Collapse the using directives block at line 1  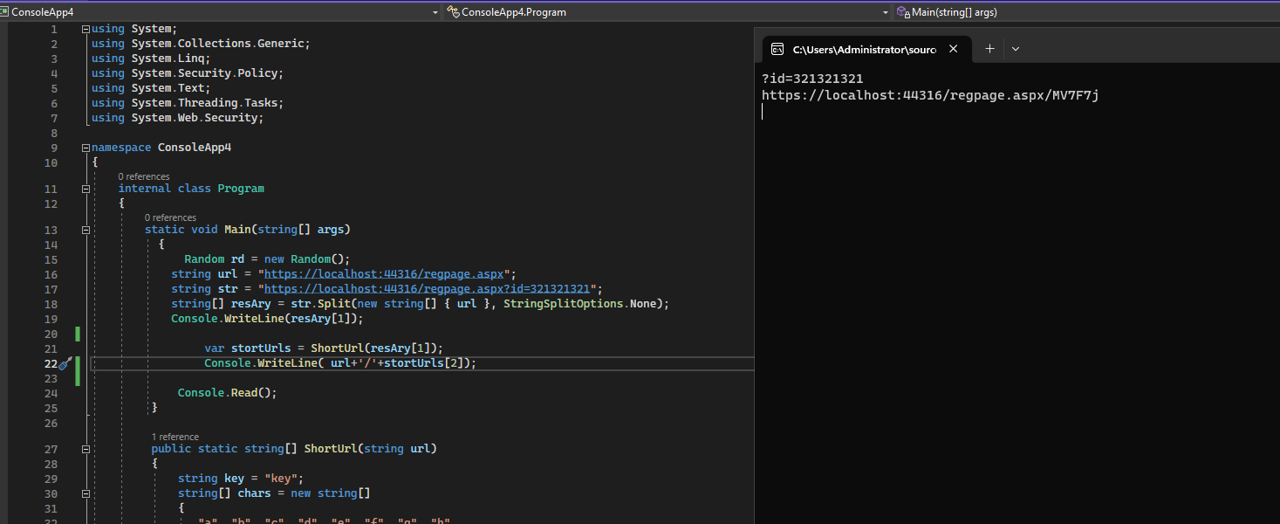86,29
